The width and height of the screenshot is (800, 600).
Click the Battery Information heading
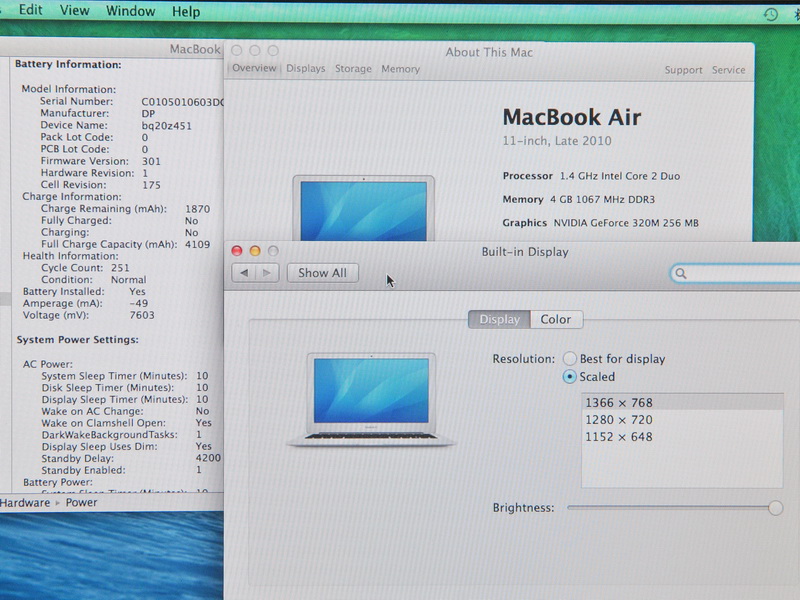68,64
